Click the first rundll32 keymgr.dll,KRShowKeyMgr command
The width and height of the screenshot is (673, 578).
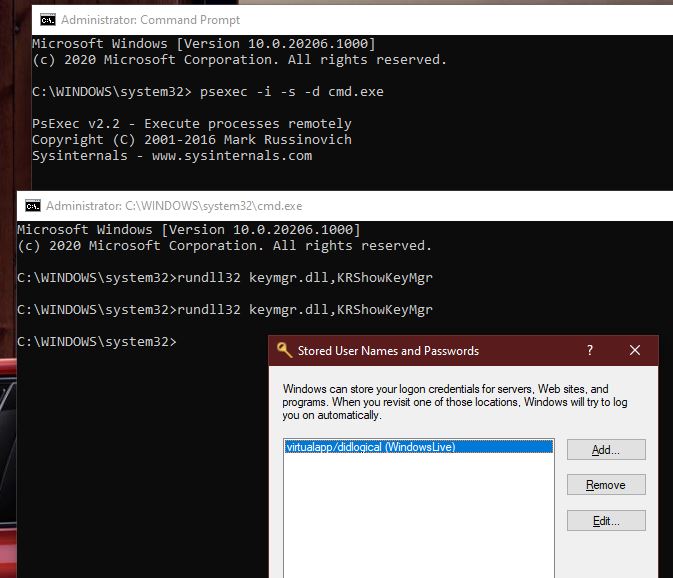(305, 278)
